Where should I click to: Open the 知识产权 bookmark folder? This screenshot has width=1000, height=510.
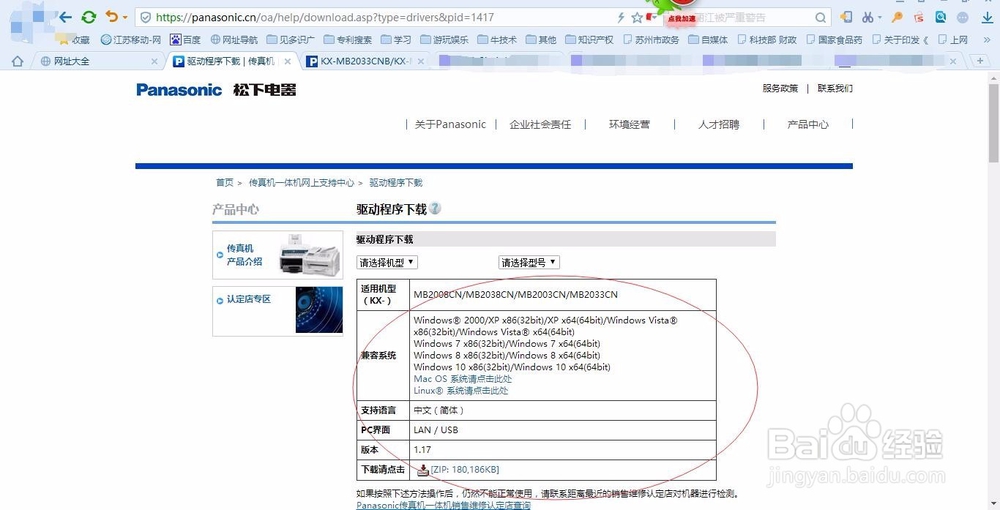pos(589,40)
